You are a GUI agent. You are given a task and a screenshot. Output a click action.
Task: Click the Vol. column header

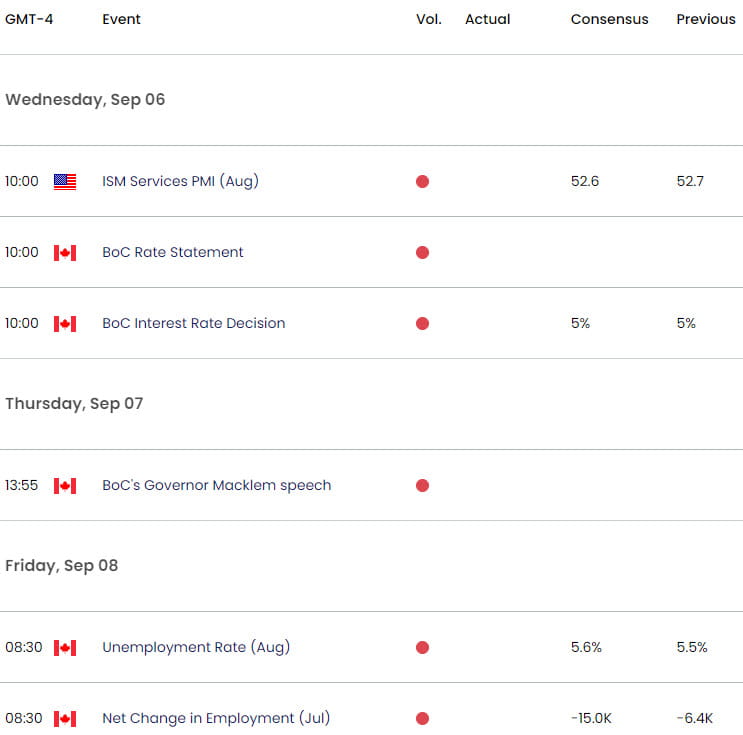coord(429,19)
